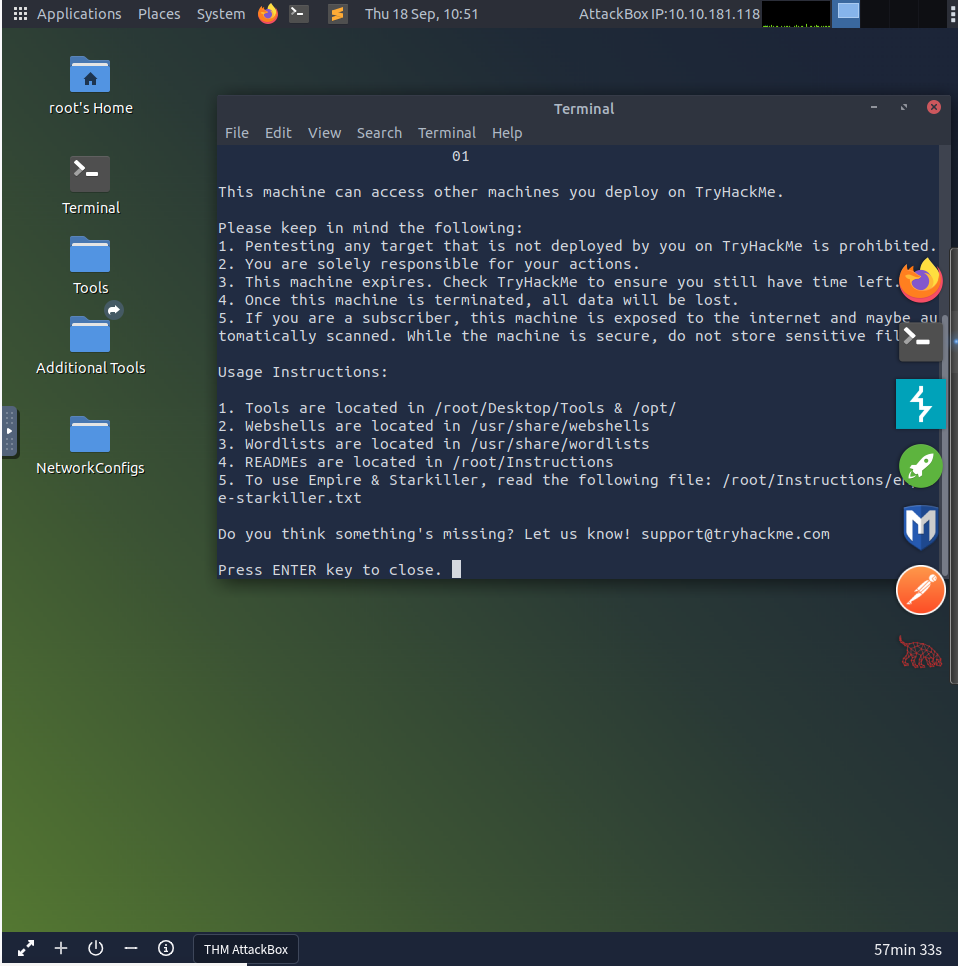Viewport: 958px width, 966px height.
Task: Launch Terminal from the right dock
Action: 920,339
